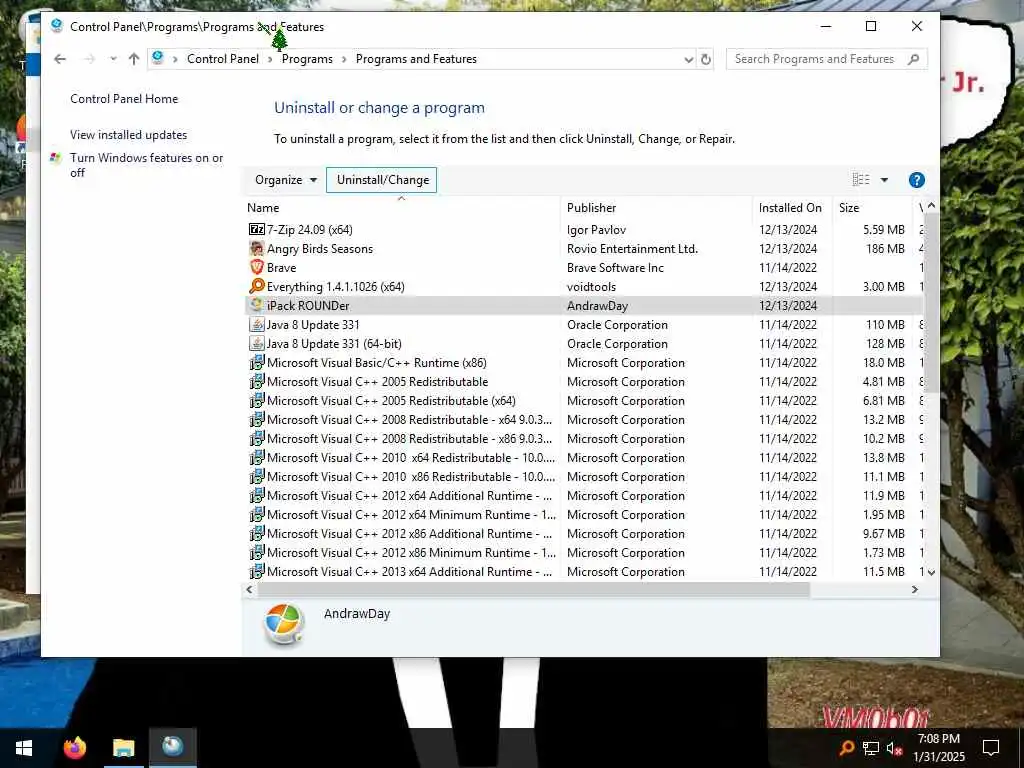Sort by the Name column header
Viewport: 1024px width, 768px height.
[401, 208]
